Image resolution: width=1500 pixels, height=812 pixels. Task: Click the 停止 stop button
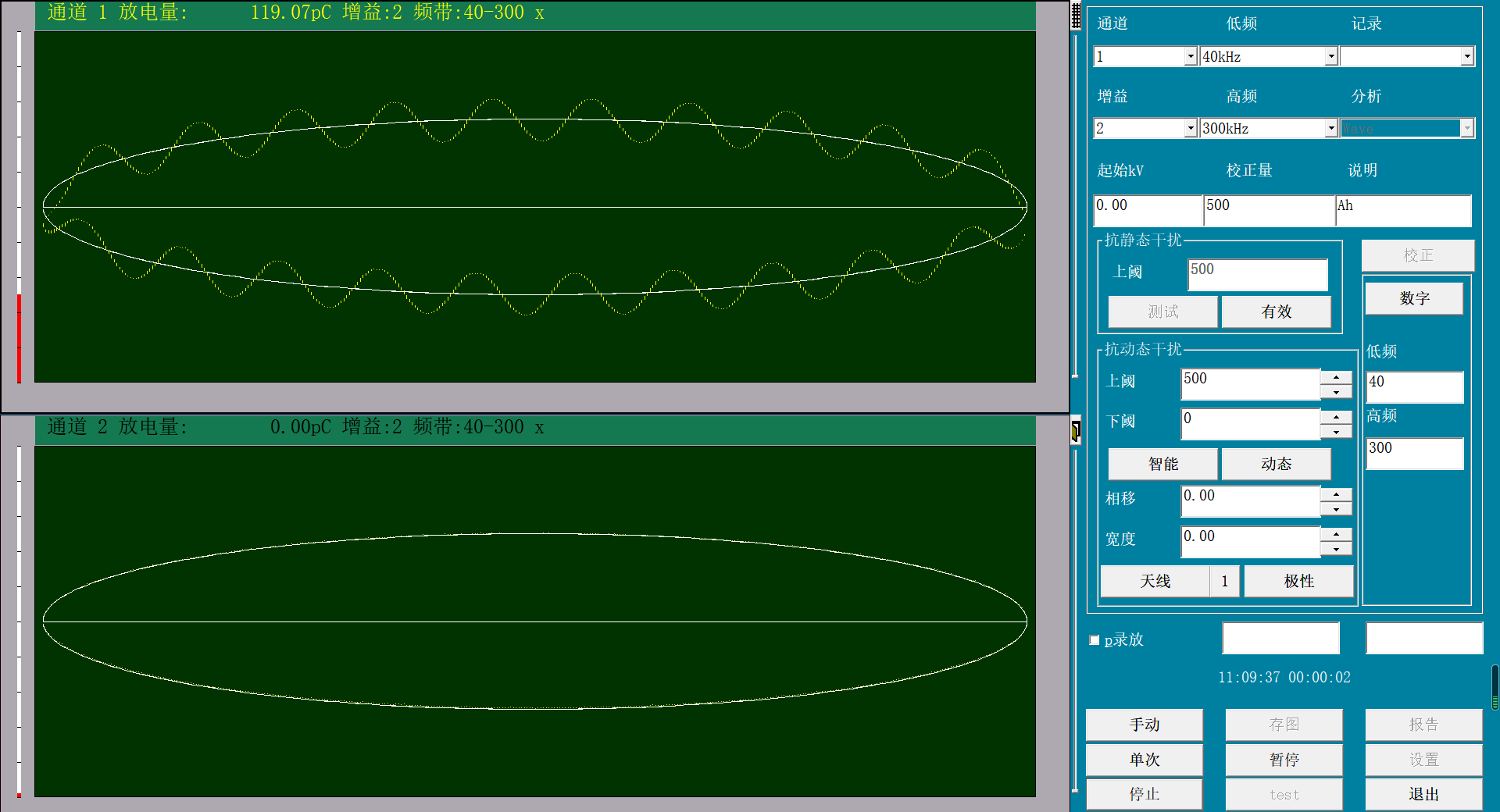point(1145,794)
